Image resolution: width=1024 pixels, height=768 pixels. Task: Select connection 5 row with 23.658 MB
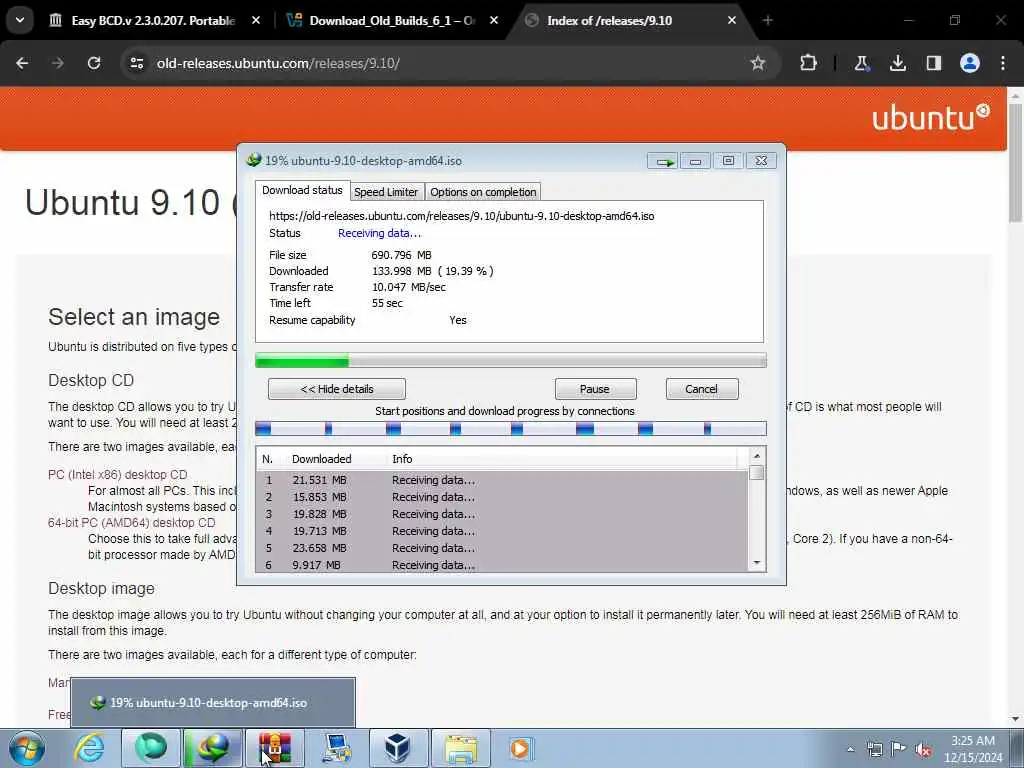(503, 548)
